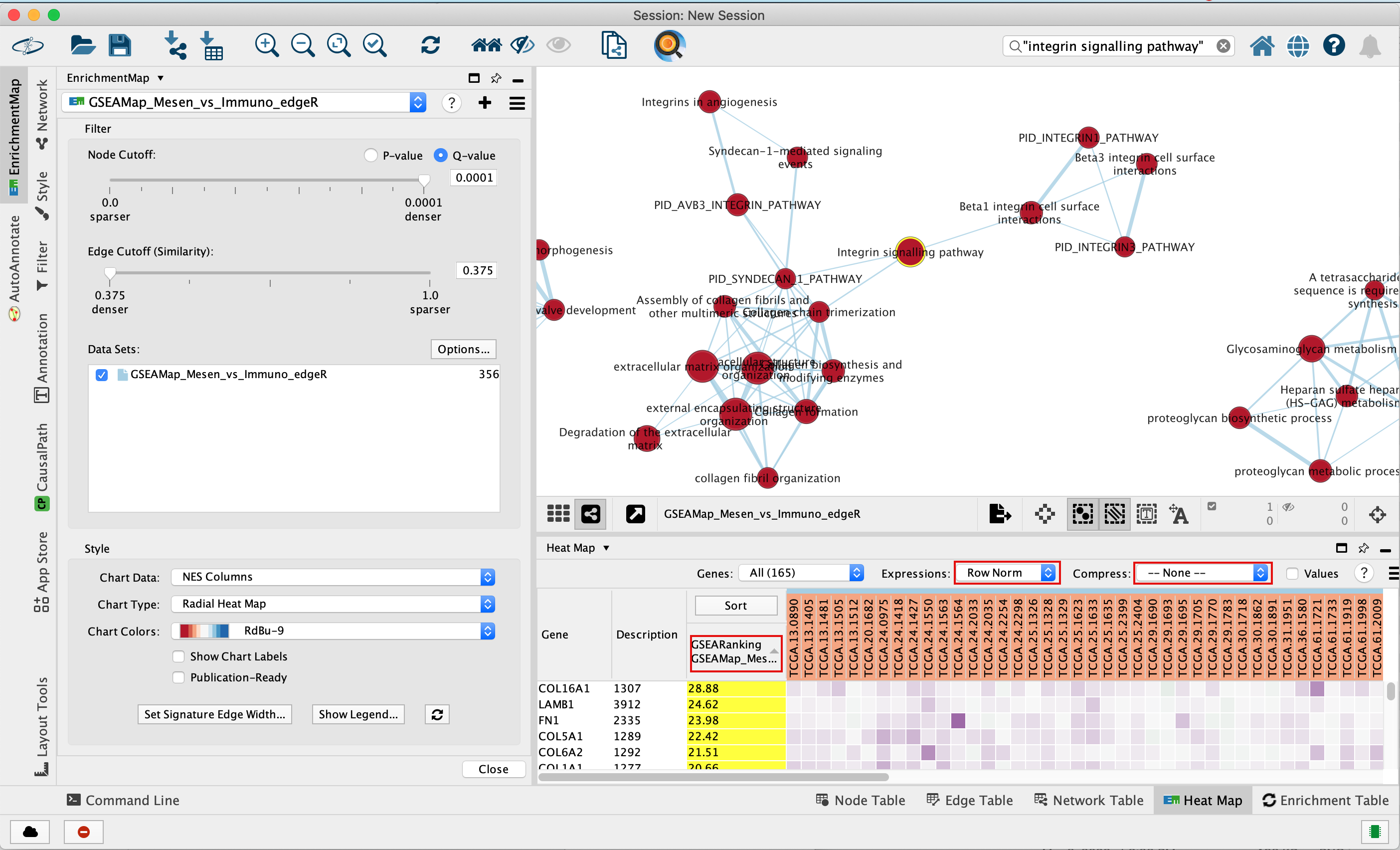Enable Publication-Ready checkbox
This screenshot has height=850, width=1400.
tap(178, 678)
